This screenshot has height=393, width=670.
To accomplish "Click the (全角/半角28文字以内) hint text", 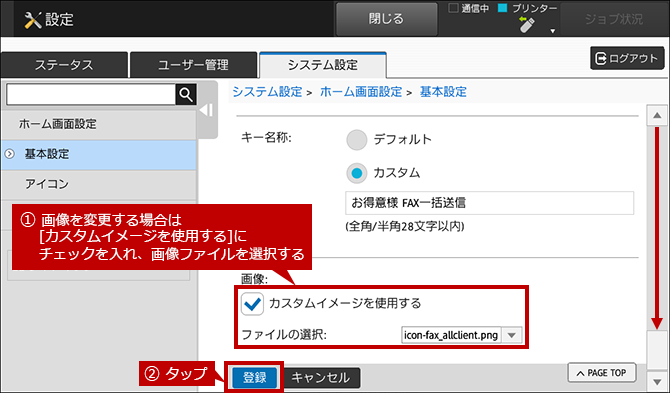I will click(x=405, y=226).
